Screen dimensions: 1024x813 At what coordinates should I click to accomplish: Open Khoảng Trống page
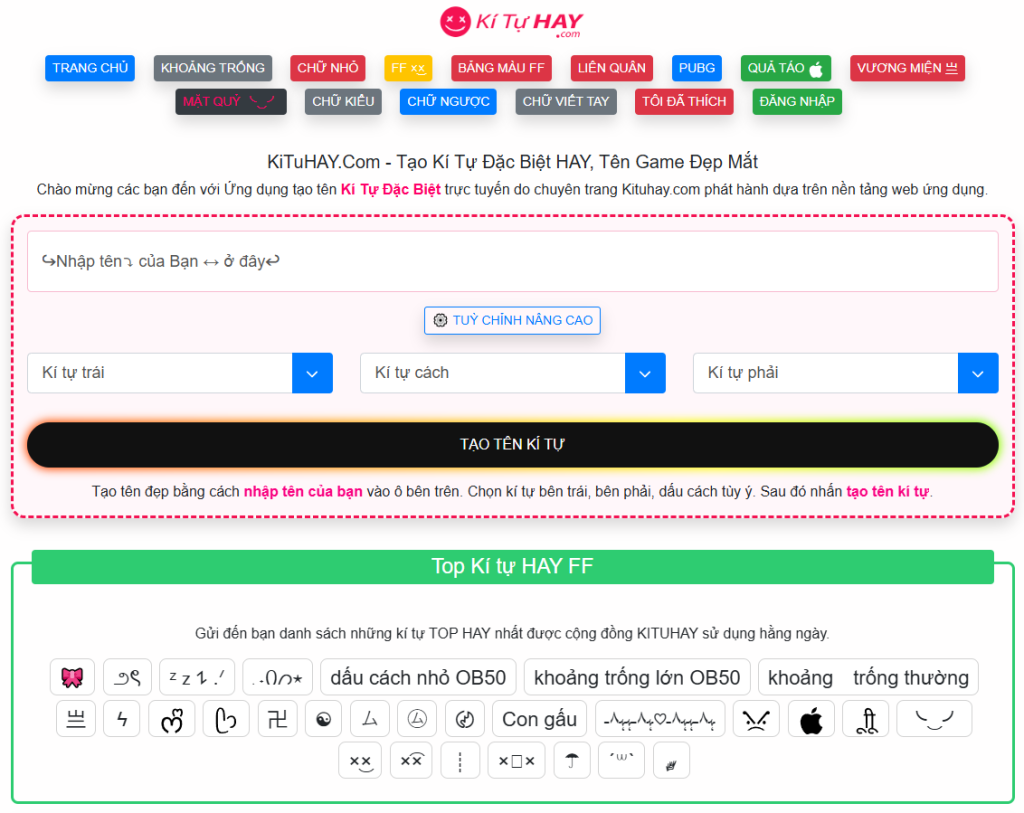click(x=213, y=68)
